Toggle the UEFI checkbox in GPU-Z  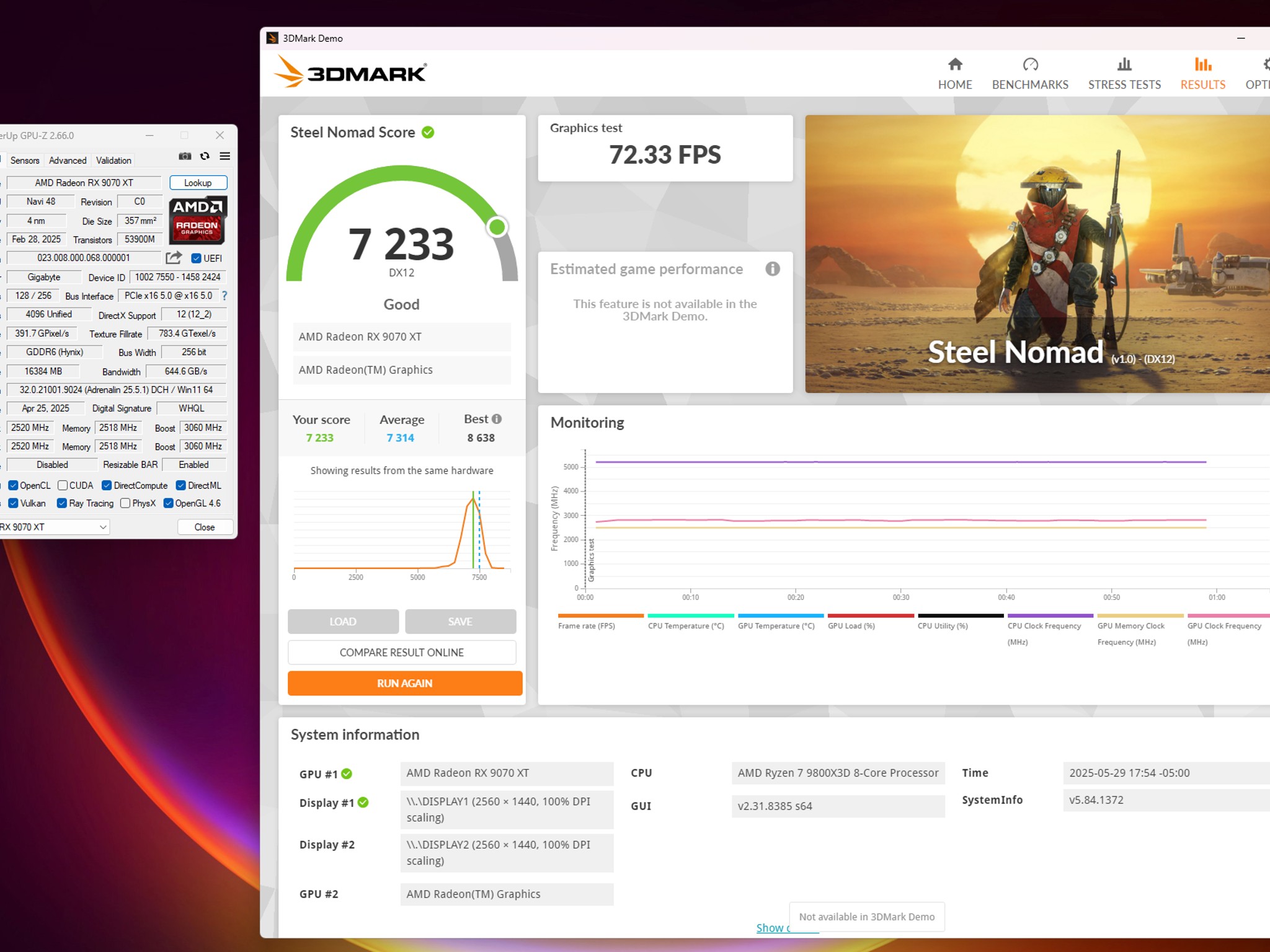pos(196,258)
